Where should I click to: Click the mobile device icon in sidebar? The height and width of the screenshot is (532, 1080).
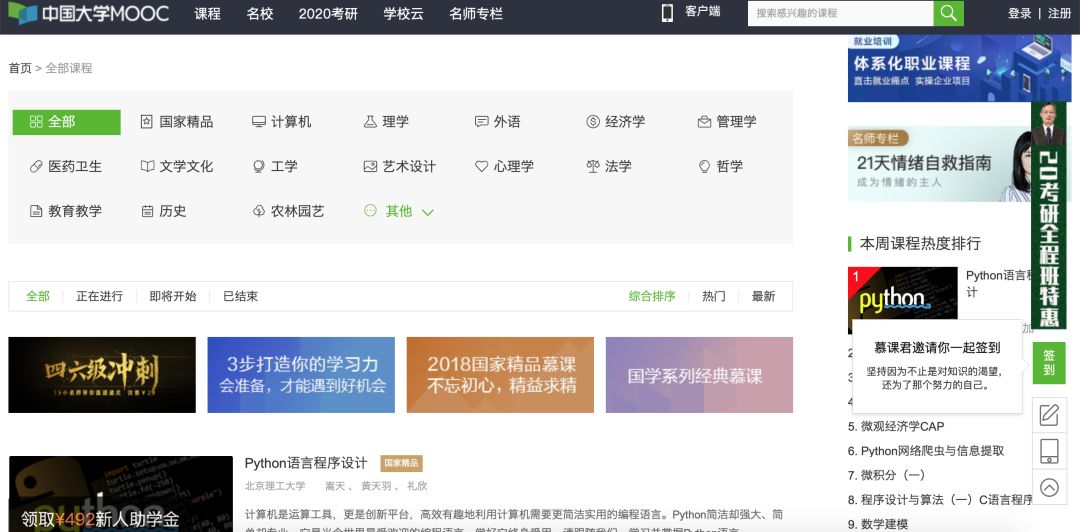click(x=1049, y=451)
